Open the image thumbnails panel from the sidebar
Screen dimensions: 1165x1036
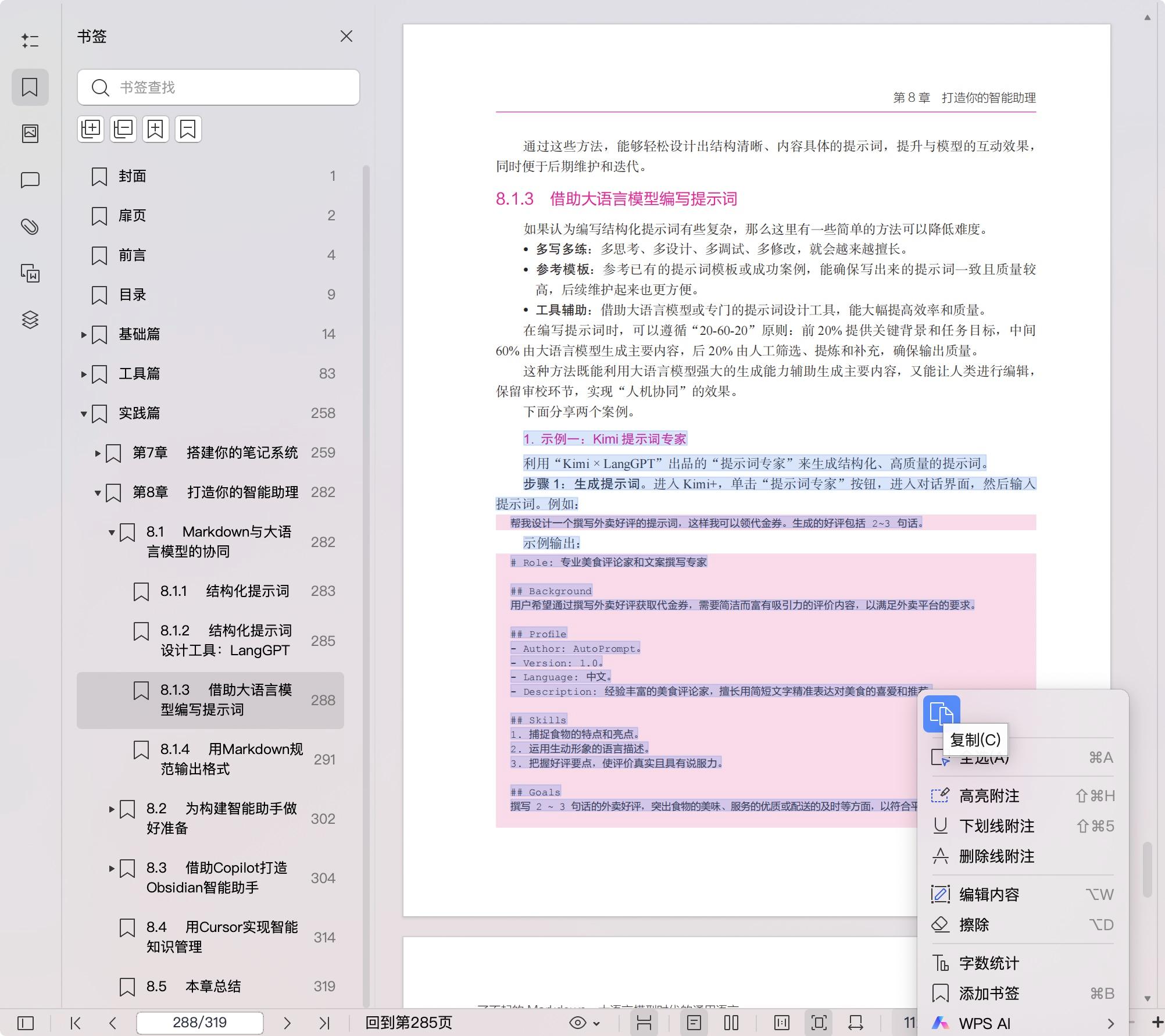click(x=30, y=133)
